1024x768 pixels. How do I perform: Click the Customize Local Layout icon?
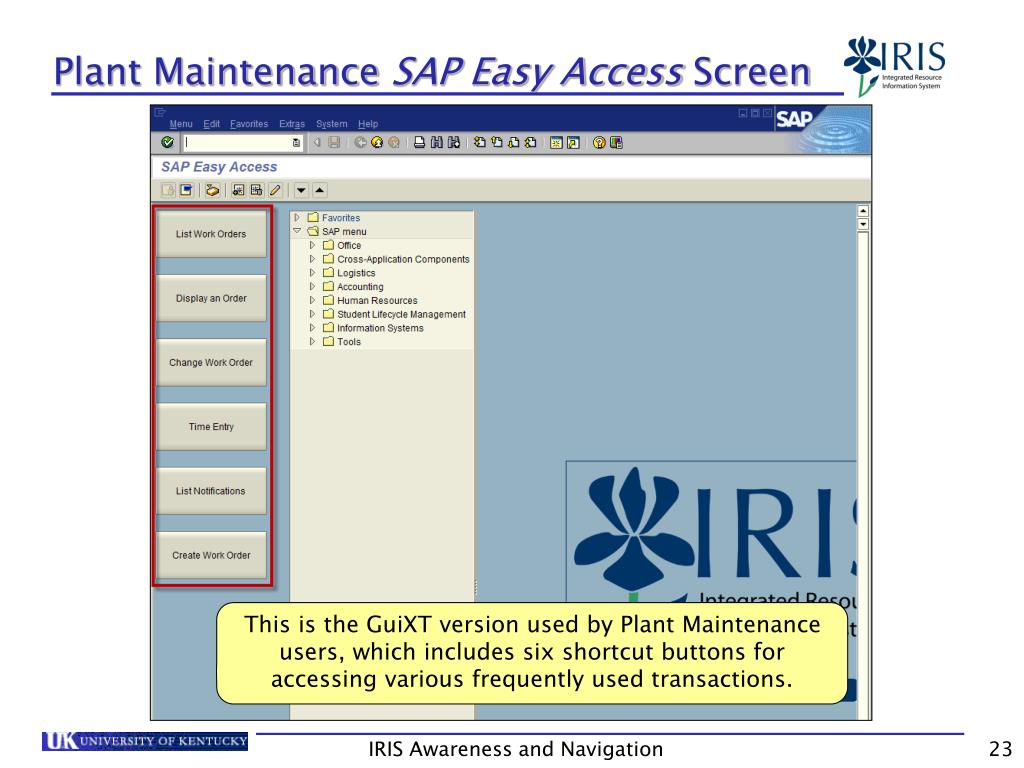[x=616, y=142]
